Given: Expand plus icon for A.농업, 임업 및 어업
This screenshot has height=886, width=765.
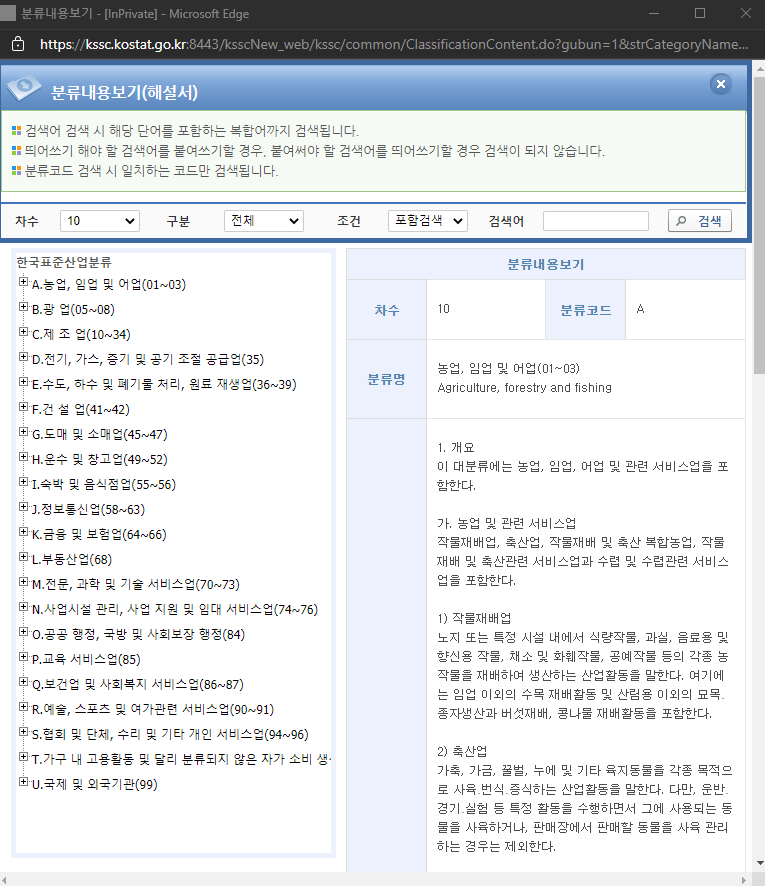Looking at the screenshot, I should point(23,281).
